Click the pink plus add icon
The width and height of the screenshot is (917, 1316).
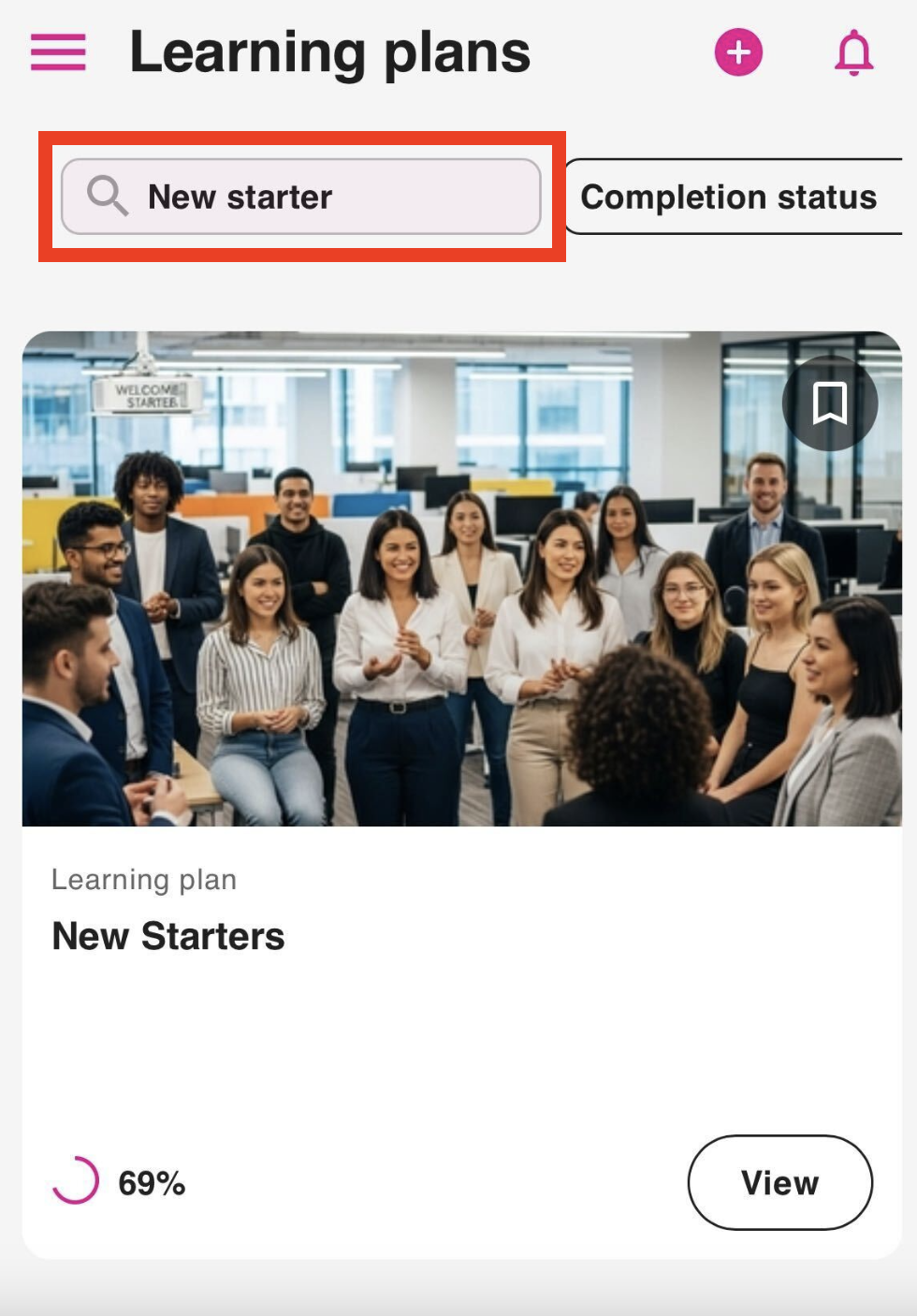click(x=738, y=52)
